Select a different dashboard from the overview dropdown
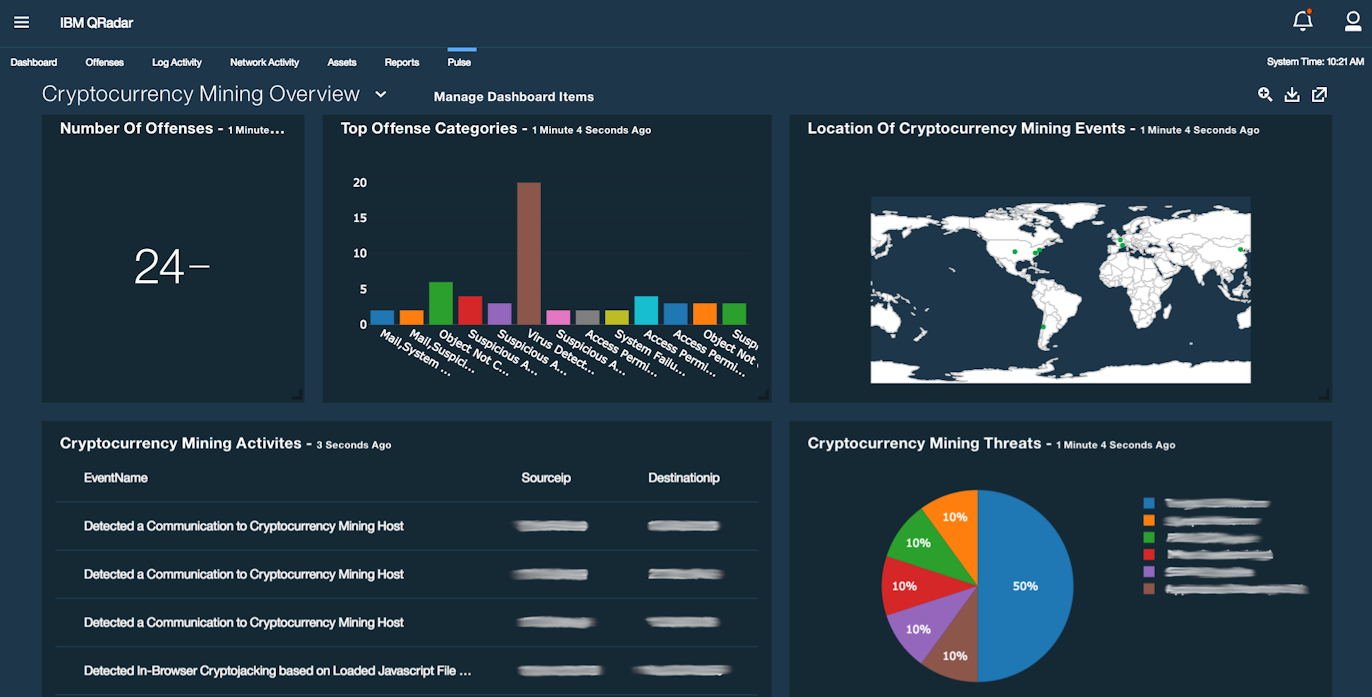Viewport: 1372px width, 697px height. pos(380,93)
